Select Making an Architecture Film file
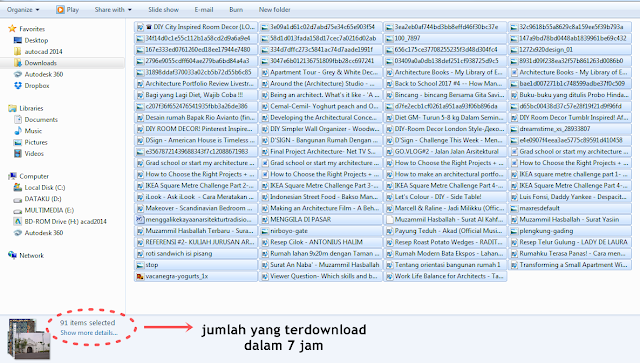Image resolution: width=640 pixels, height=363 pixels. pos(320,208)
